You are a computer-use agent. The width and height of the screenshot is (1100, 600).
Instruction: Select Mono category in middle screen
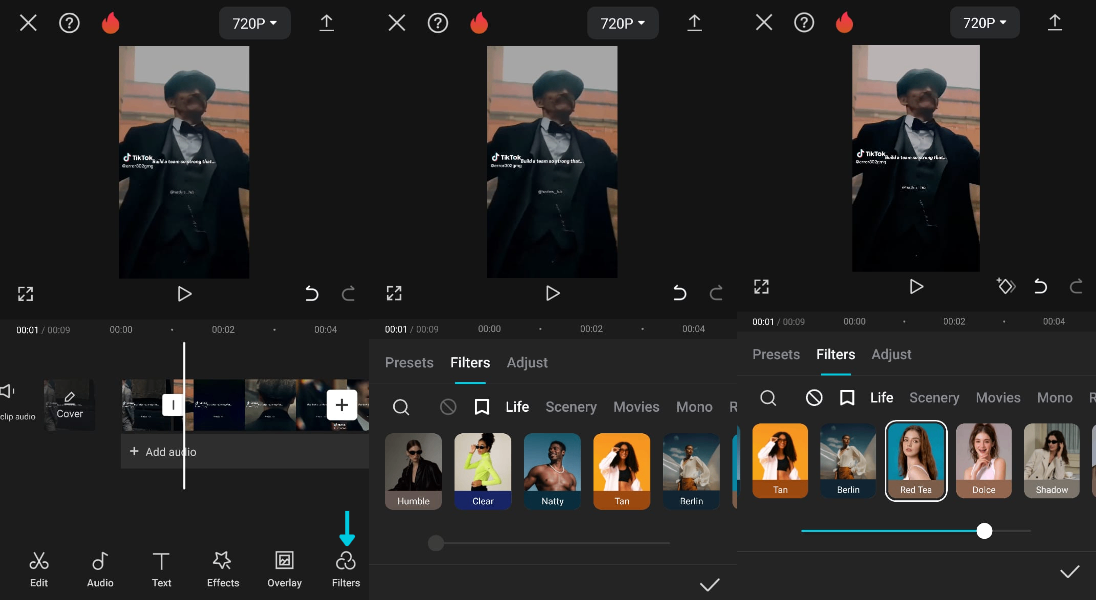pyautogui.click(x=694, y=407)
